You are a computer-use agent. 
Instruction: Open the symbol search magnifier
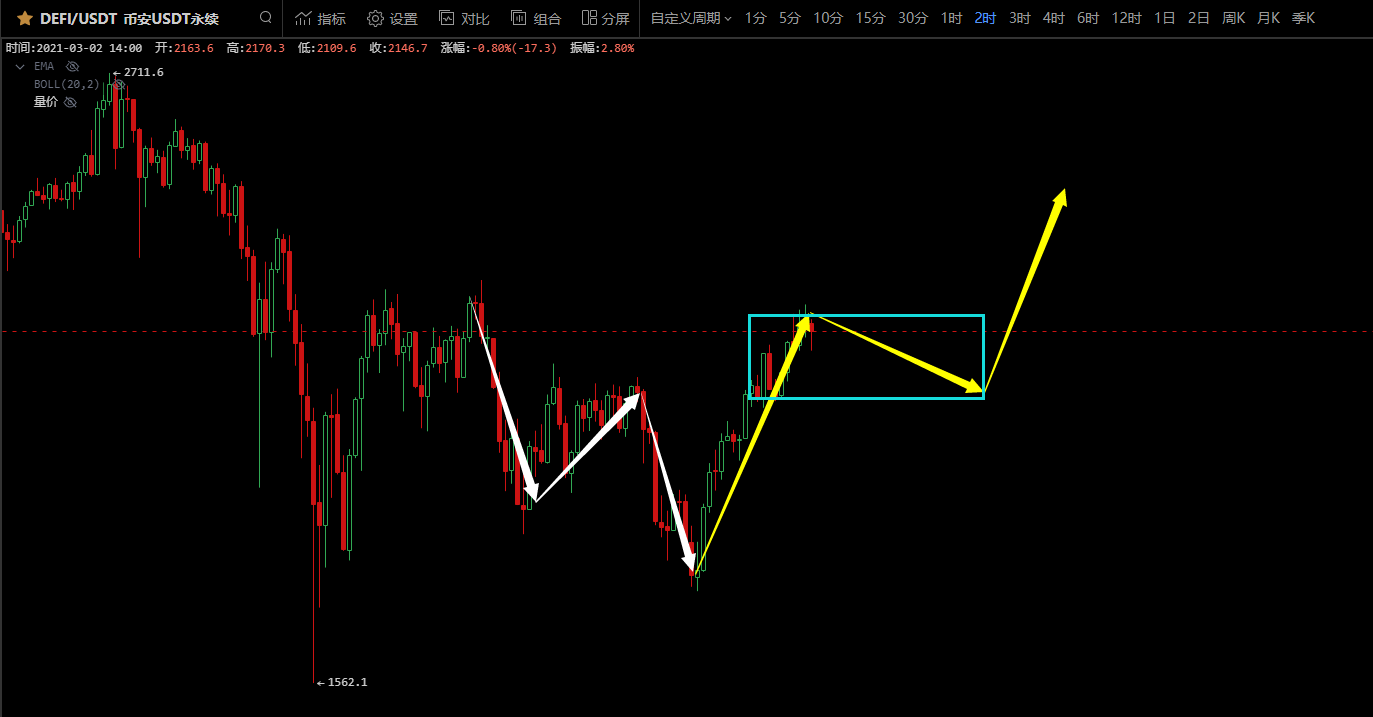coord(265,18)
